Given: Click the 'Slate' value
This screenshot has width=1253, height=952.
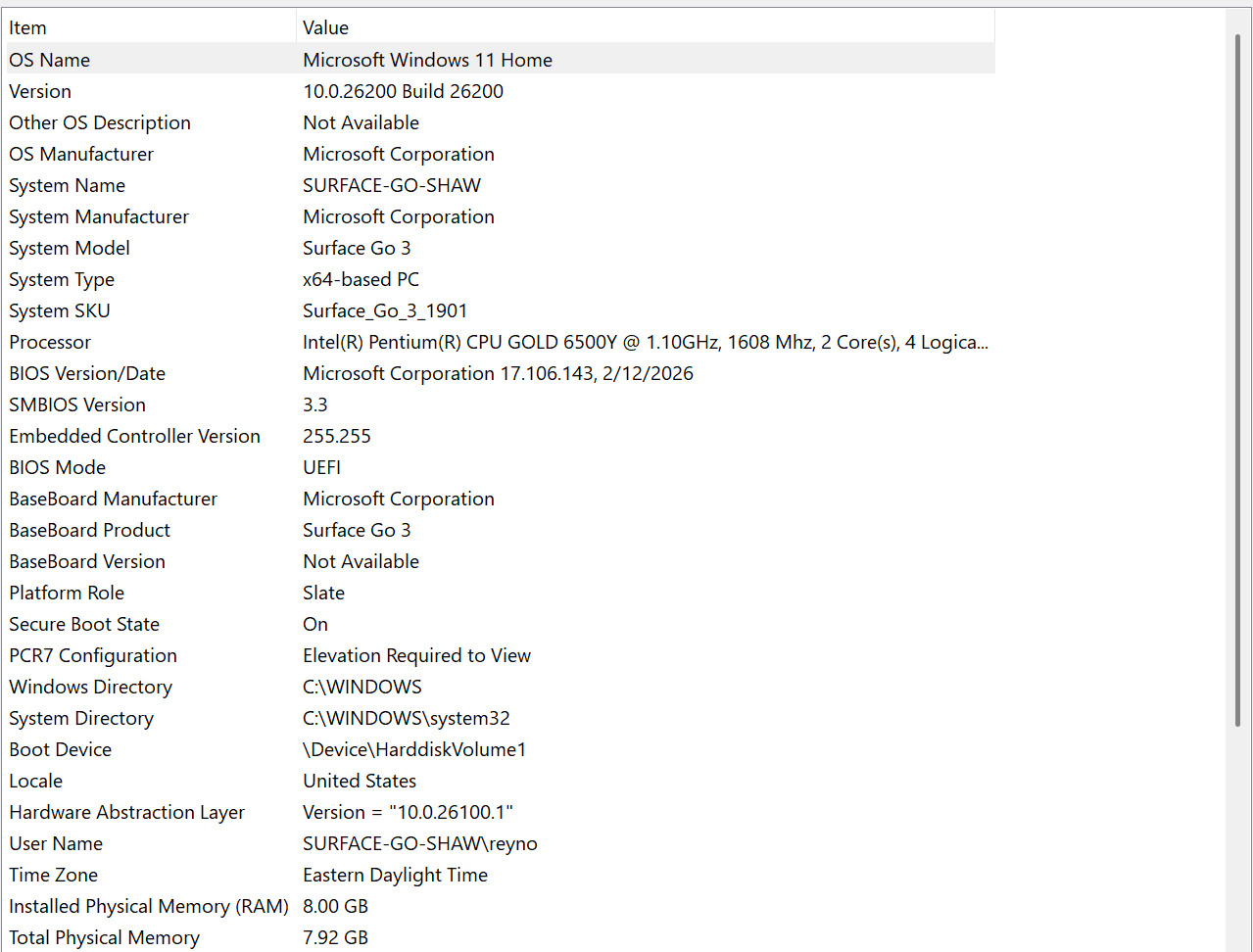Looking at the screenshot, I should (x=323, y=593).
